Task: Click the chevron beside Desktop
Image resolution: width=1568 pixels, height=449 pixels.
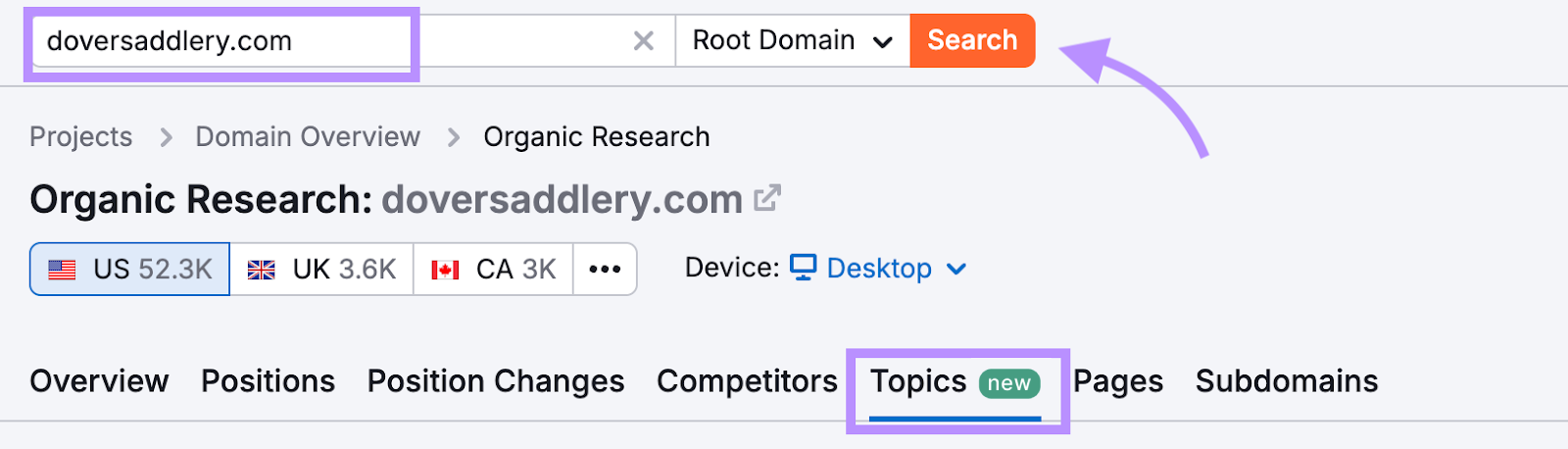Action: (956, 269)
